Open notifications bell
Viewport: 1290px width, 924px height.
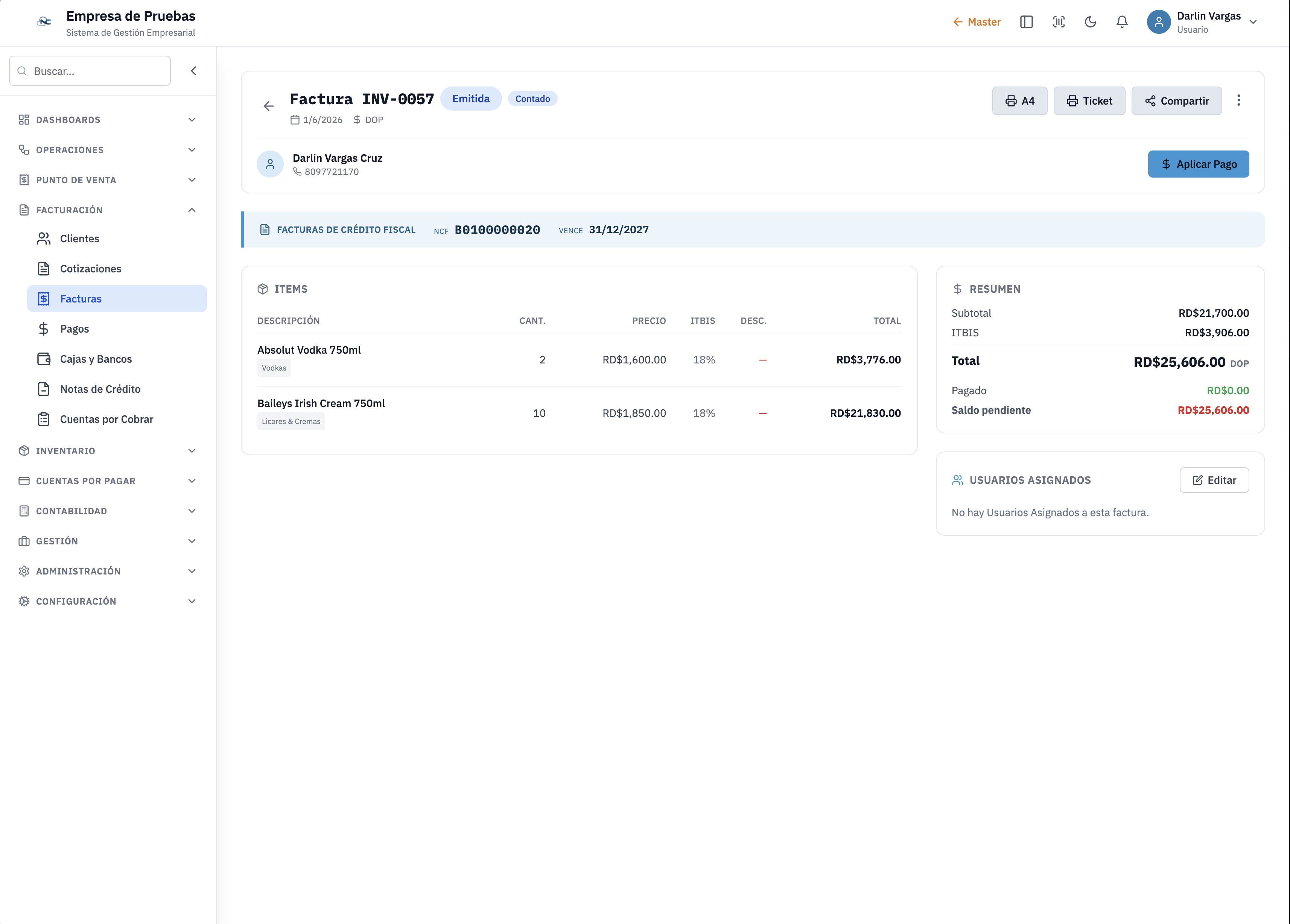(1122, 21)
